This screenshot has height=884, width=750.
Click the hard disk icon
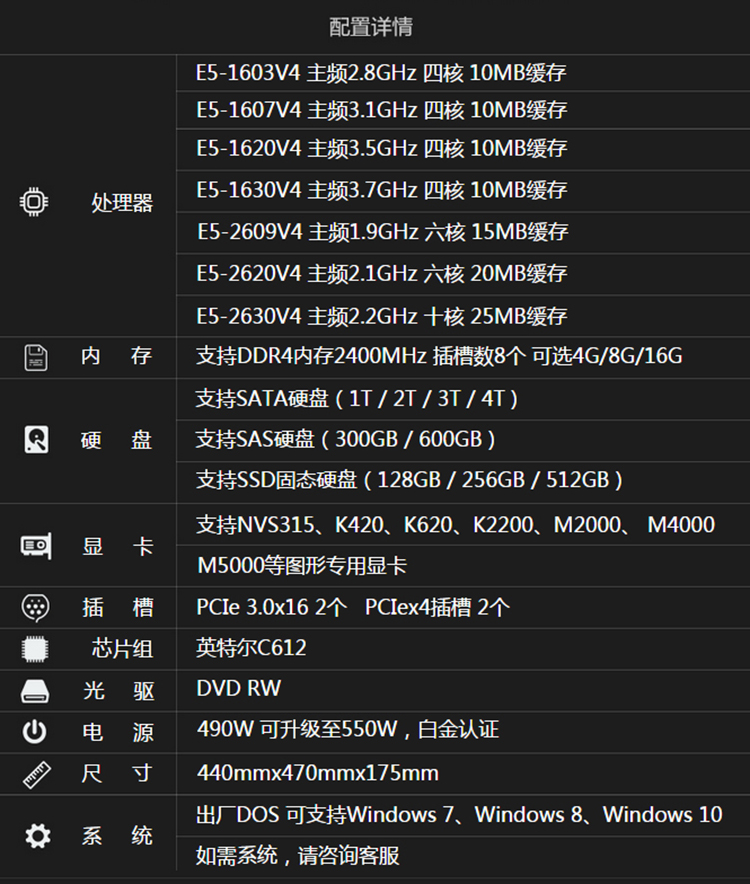point(35,439)
